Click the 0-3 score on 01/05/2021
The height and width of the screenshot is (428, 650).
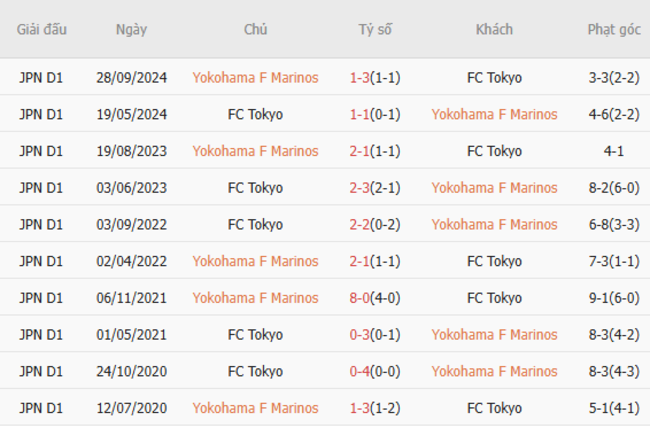click(359, 334)
